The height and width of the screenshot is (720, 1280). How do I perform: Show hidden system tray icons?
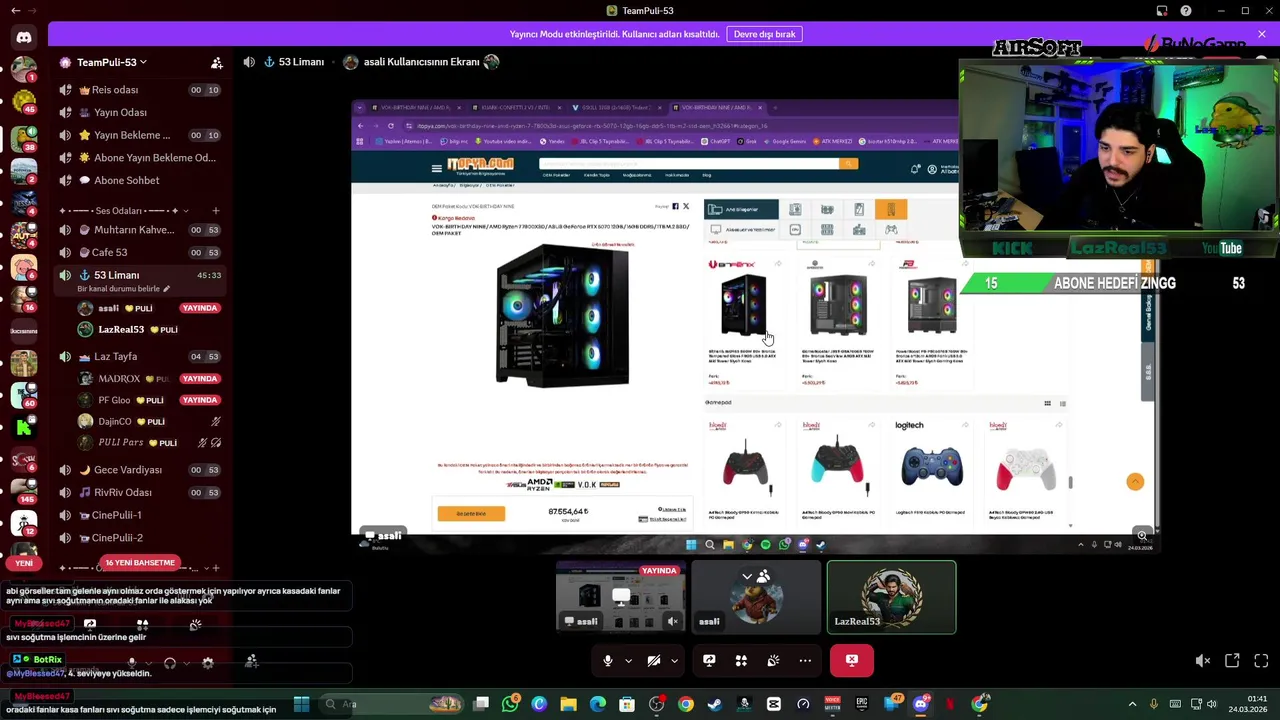pyautogui.click(x=1132, y=704)
